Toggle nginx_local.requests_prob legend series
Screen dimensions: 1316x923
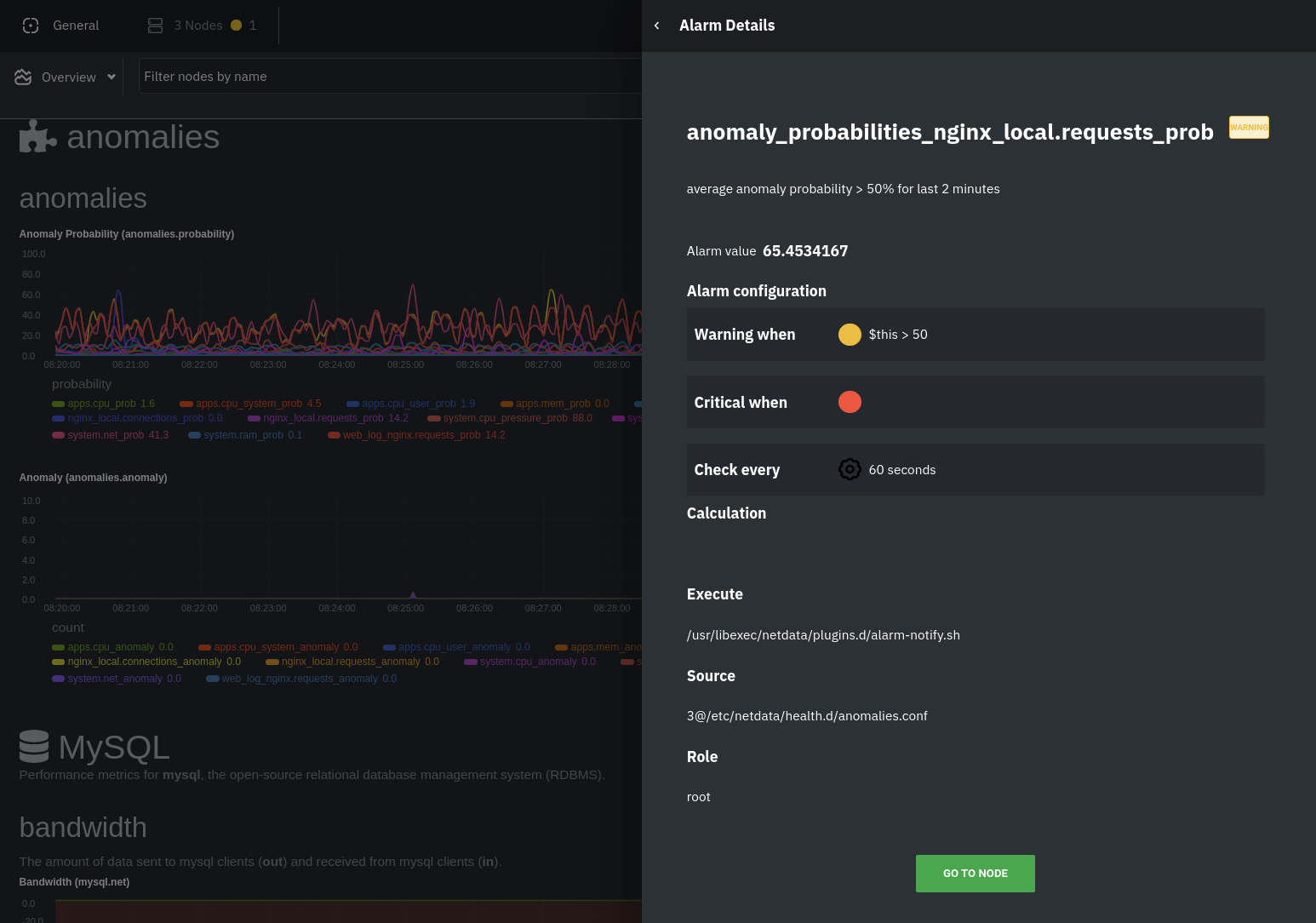click(x=328, y=418)
